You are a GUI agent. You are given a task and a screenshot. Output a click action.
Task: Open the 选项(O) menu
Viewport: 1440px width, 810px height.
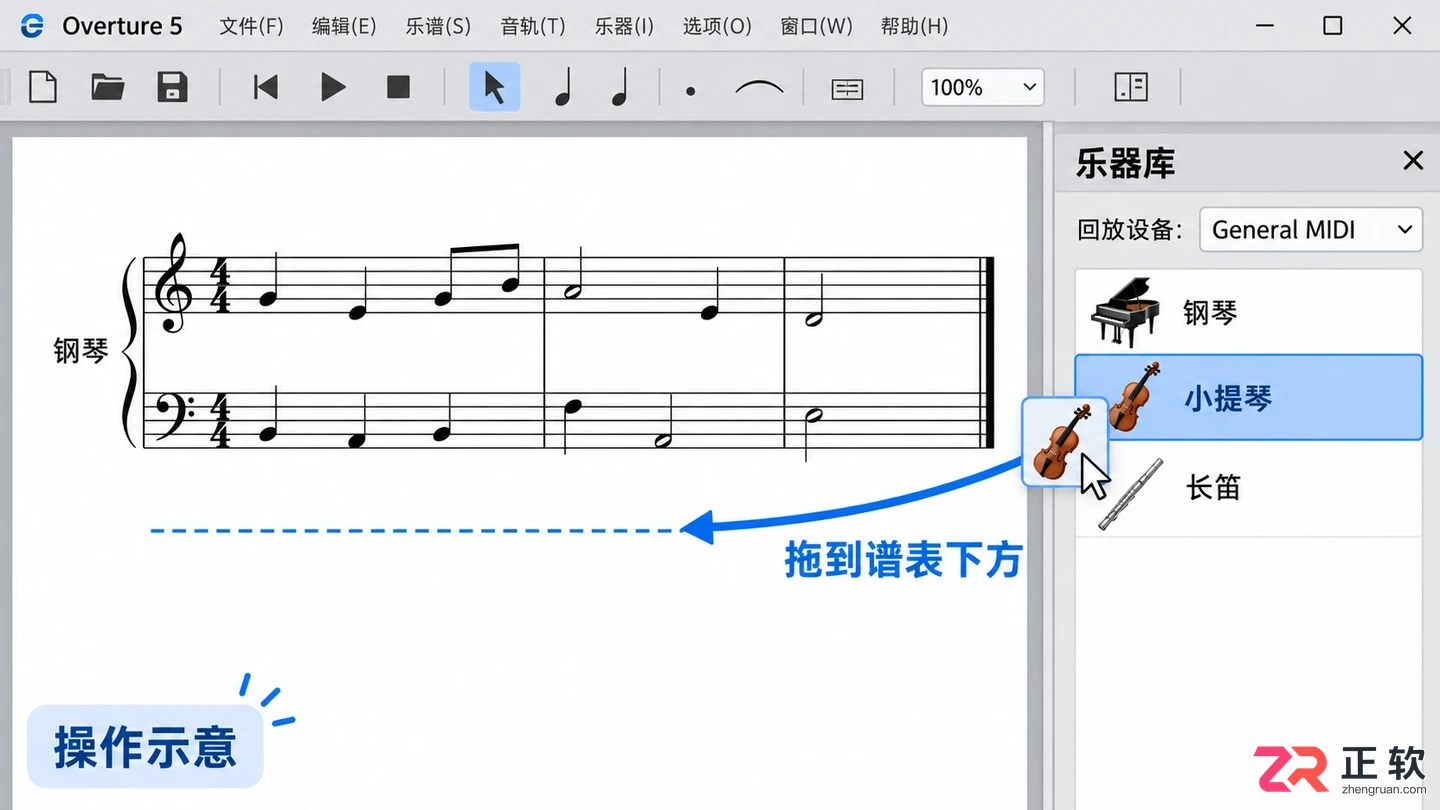click(717, 26)
